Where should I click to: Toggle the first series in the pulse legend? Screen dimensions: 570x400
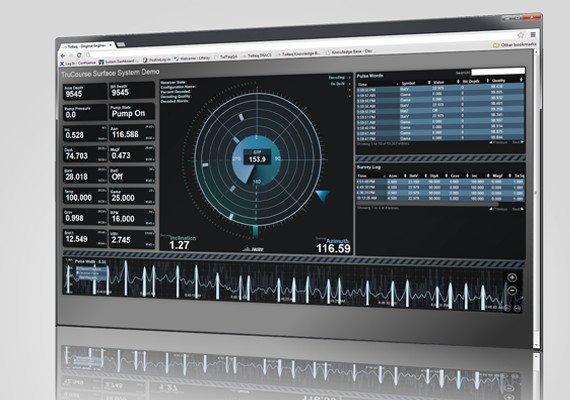point(89,269)
